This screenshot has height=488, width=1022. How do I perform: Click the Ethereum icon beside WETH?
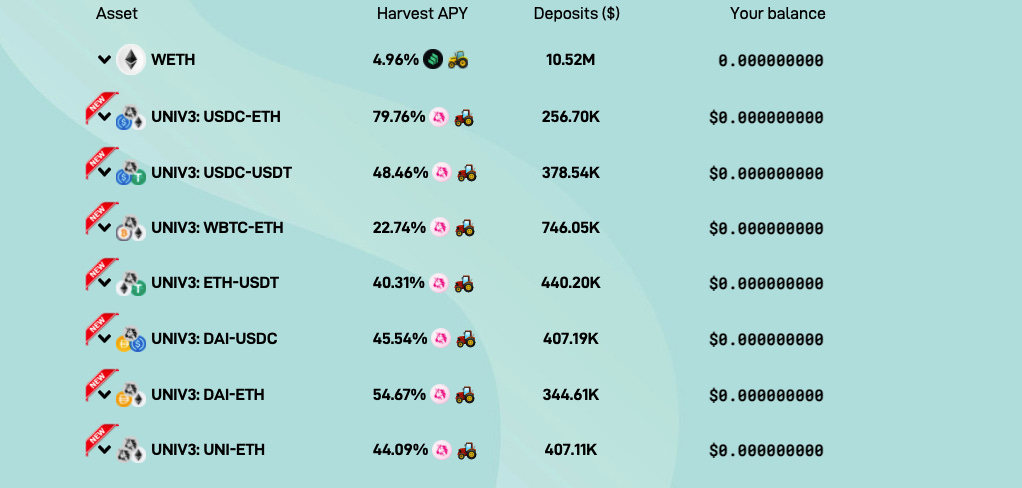coord(131,60)
